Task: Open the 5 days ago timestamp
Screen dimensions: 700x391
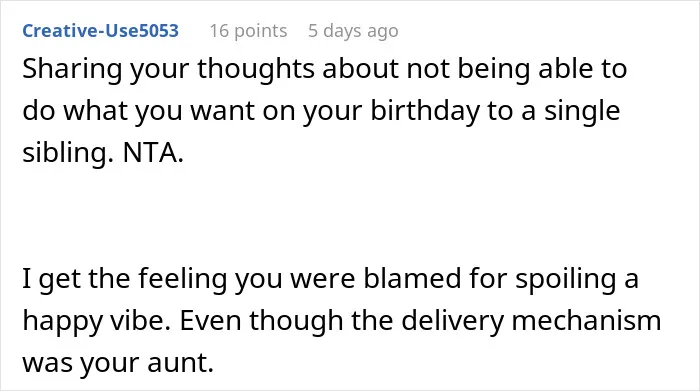Action: (x=353, y=31)
